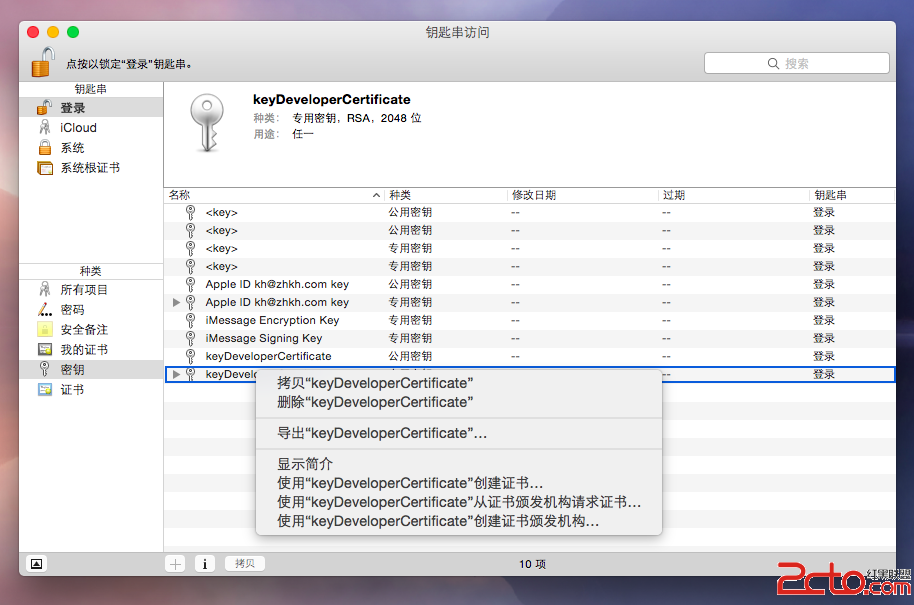Click 显示简介 in context menu
Screen dimensions: 914x605
click(305, 464)
